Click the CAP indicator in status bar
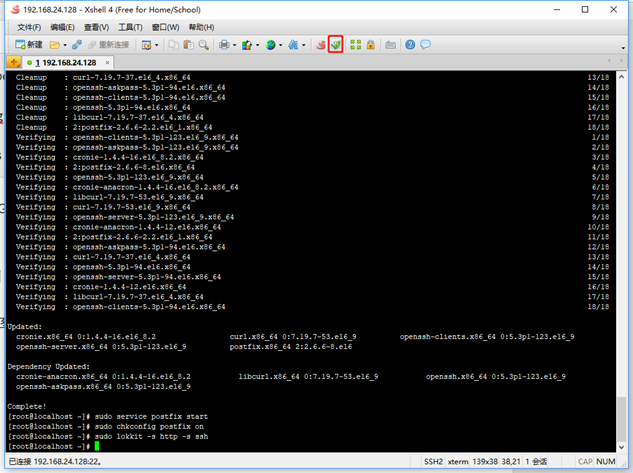 pyautogui.click(x=585, y=461)
